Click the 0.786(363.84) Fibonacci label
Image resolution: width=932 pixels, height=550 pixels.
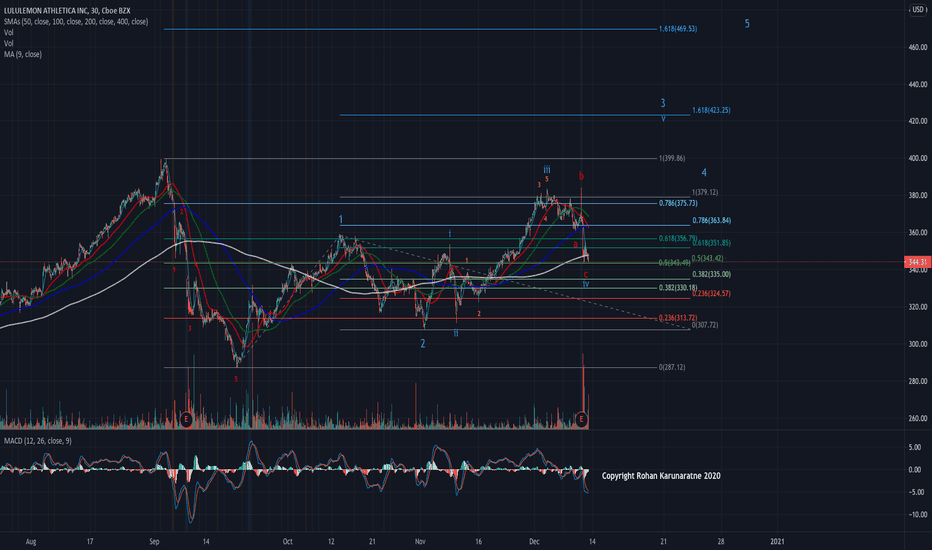point(711,221)
